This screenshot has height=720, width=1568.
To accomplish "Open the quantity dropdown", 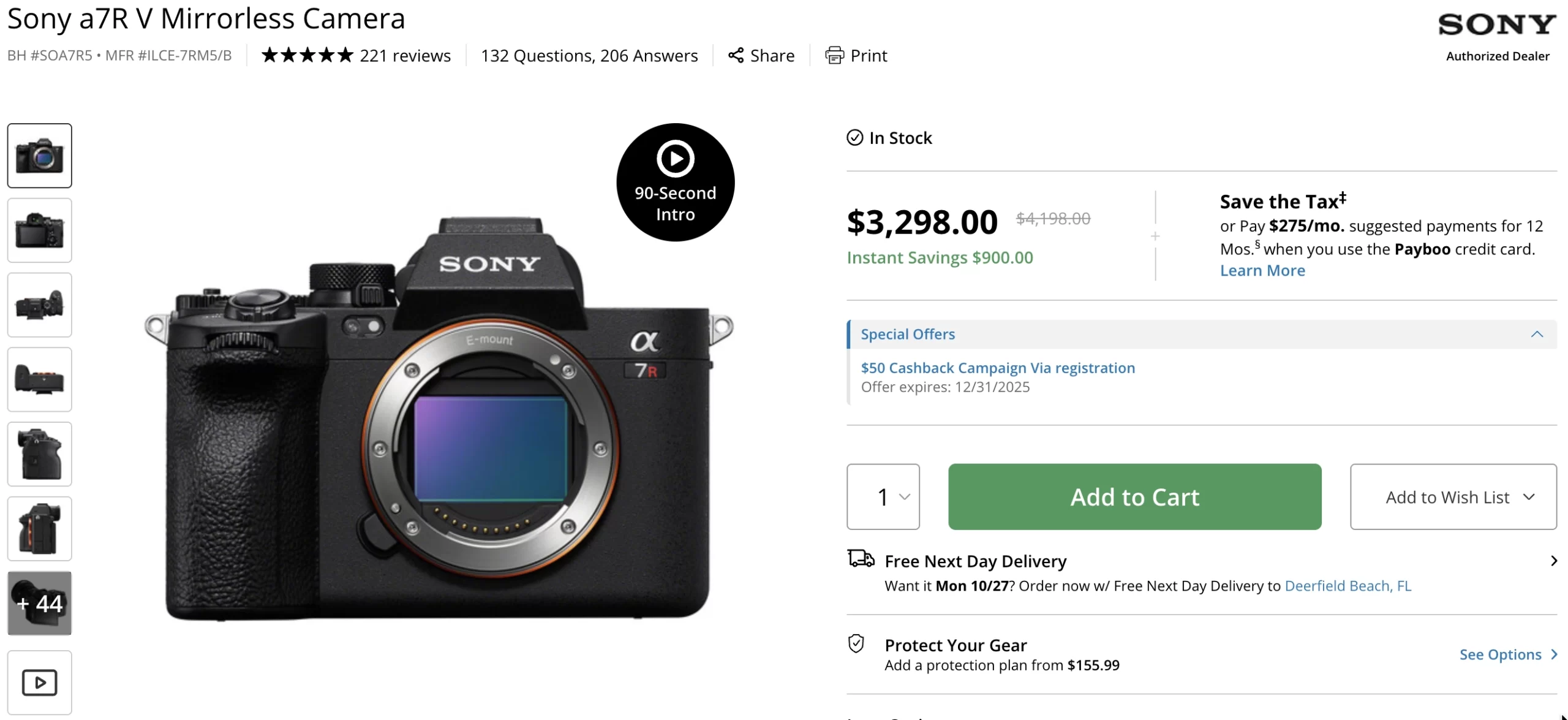I will click(x=883, y=496).
